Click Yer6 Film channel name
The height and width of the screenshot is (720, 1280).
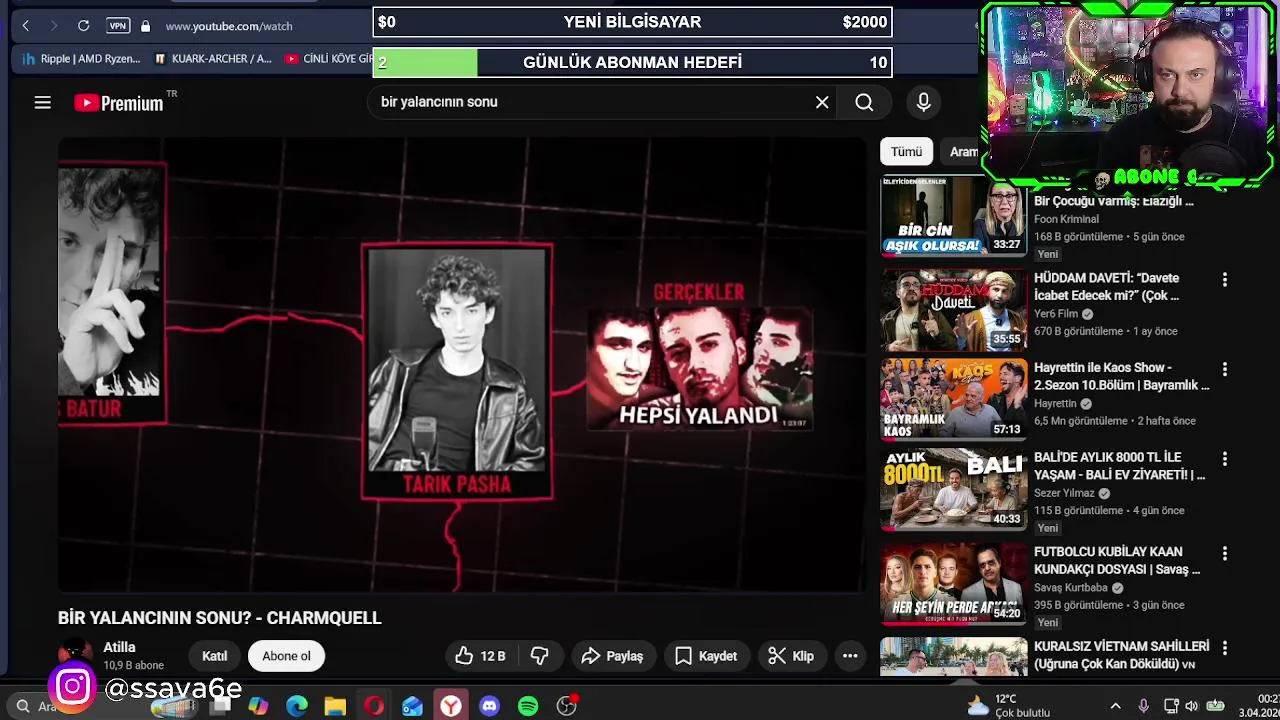click(x=1056, y=314)
